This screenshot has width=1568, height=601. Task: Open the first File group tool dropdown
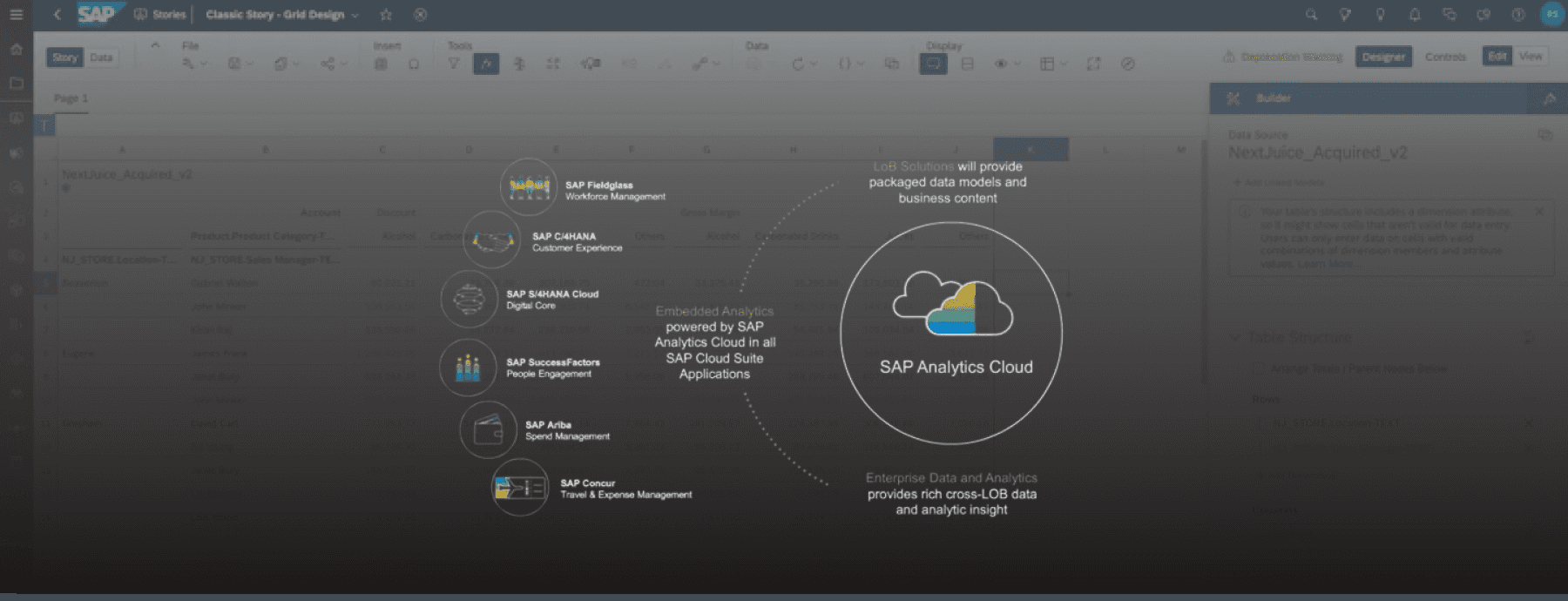(x=194, y=64)
